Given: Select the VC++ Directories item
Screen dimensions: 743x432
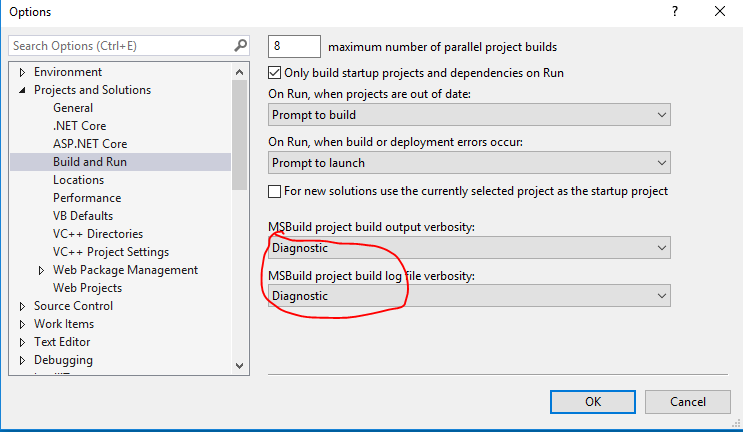Looking at the screenshot, I should (97, 234).
